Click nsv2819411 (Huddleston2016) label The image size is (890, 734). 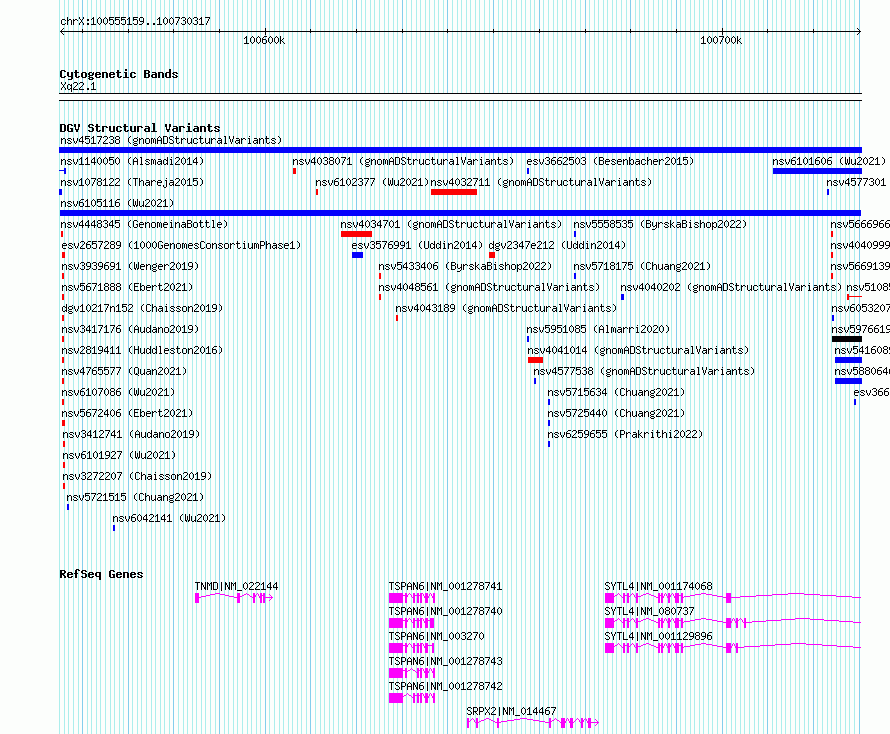[x=142, y=350]
